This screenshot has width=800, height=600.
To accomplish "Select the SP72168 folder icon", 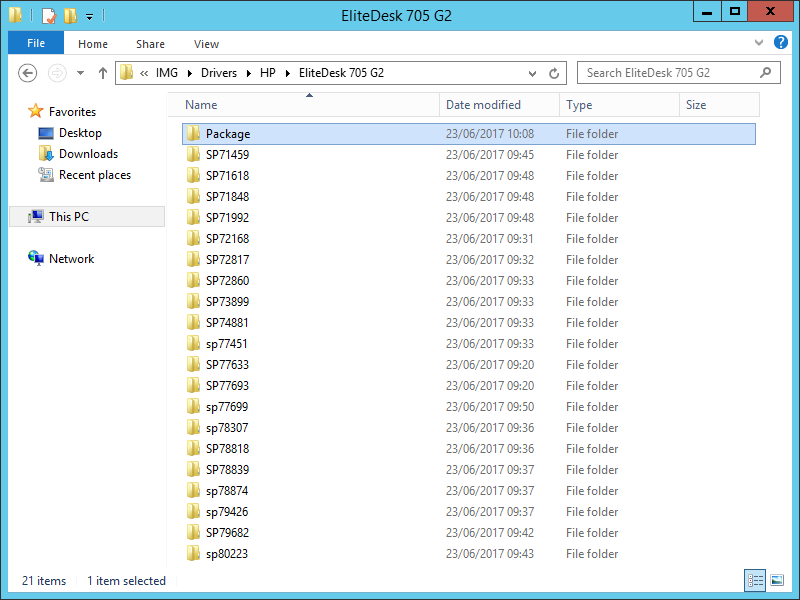I will (x=193, y=238).
